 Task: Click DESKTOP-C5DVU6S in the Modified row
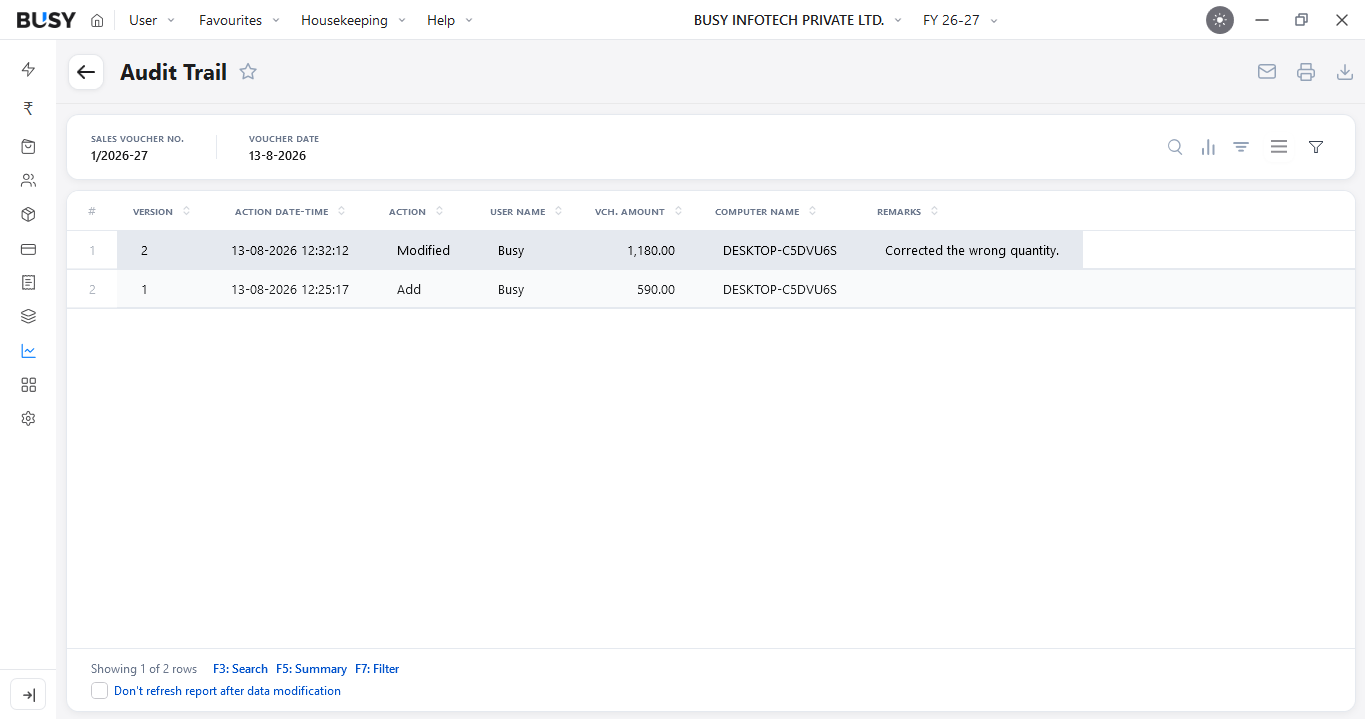780,250
